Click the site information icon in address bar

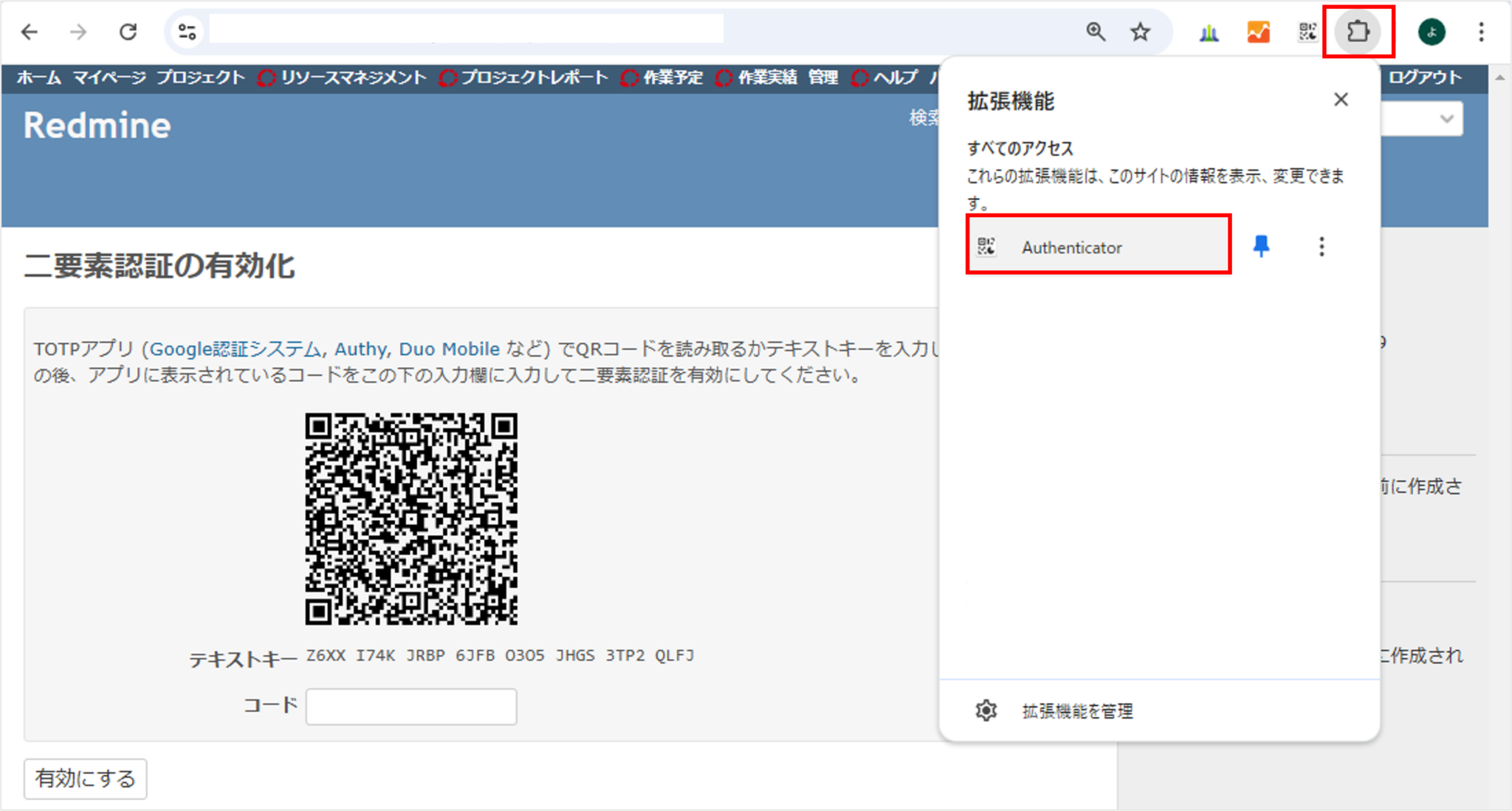click(x=187, y=31)
